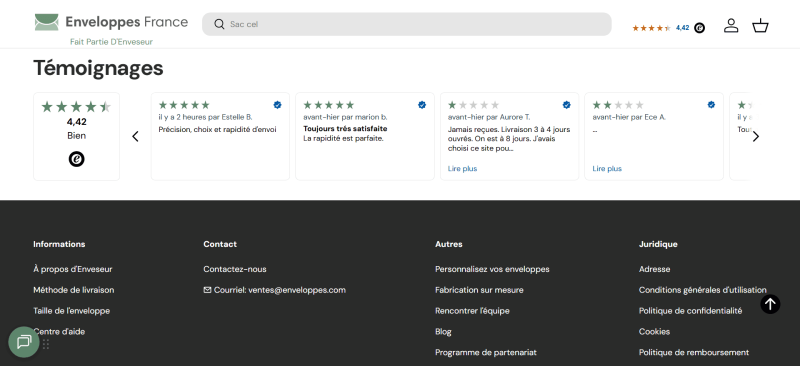Open the Cookies link
This screenshot has height=366, width=800.
click(654, 332)
